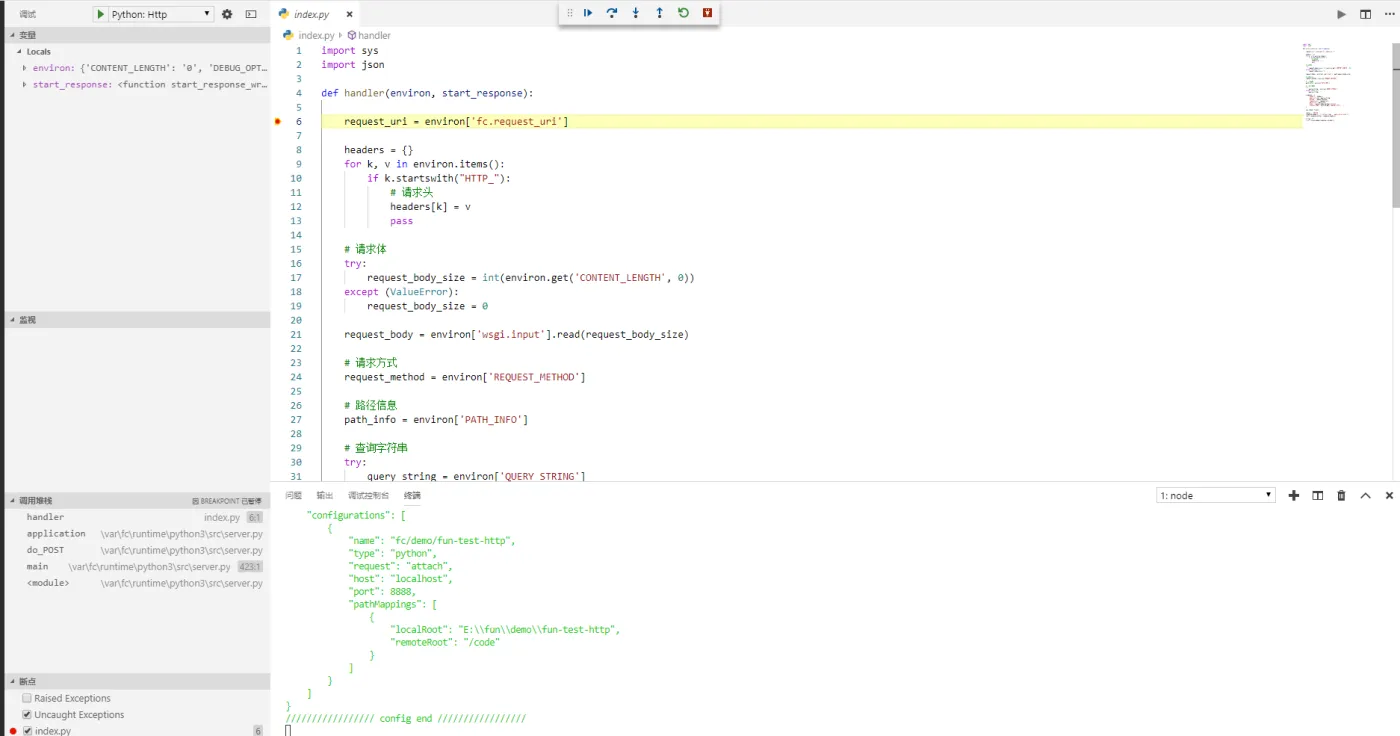Screen dimensions: 1400x736
Task: Collapse the Locals scope
Action: click(x=137, y=51)
